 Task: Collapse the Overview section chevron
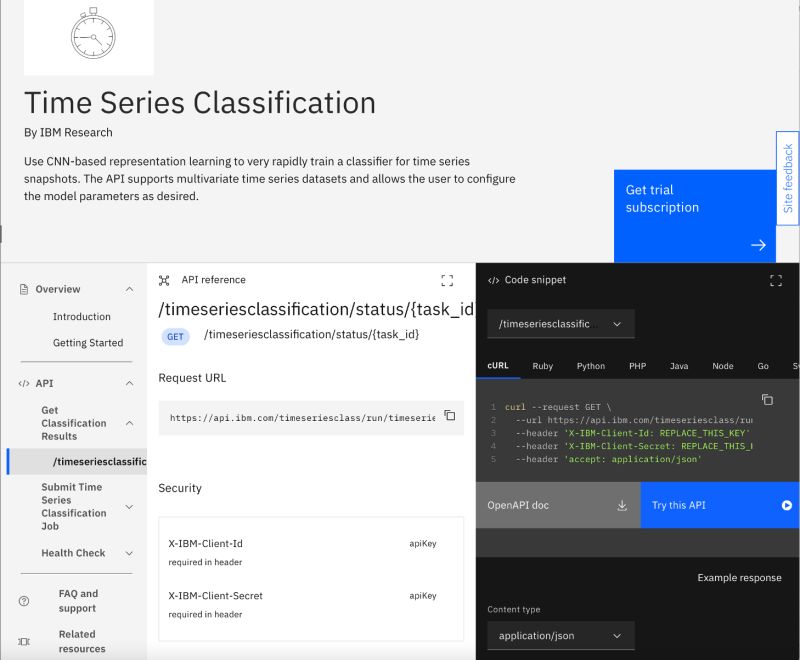tap(130, 289)
